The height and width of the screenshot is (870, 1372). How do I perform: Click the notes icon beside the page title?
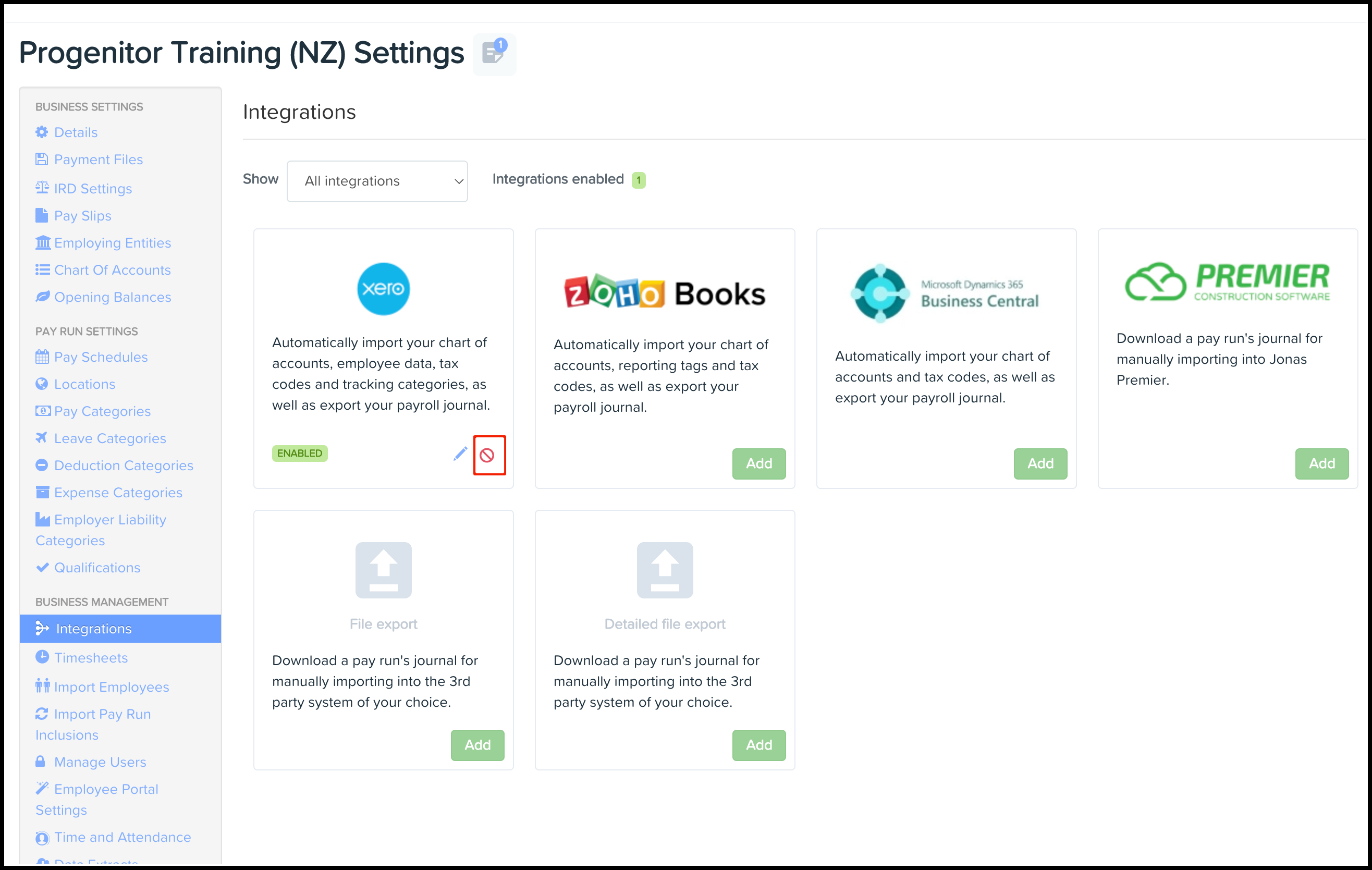point(494,54)
